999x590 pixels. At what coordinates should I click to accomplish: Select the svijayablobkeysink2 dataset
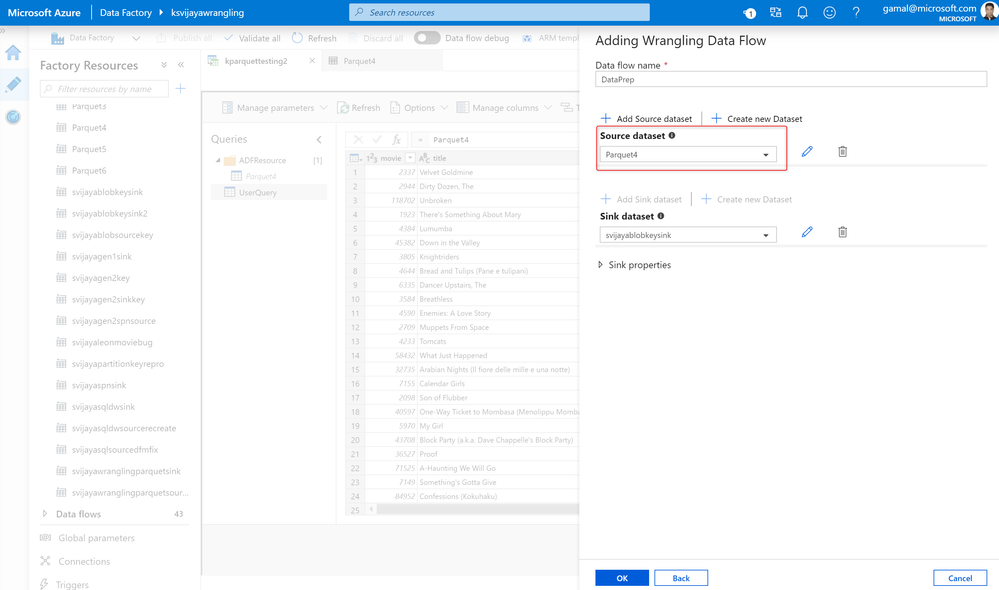tap(110, 213)
